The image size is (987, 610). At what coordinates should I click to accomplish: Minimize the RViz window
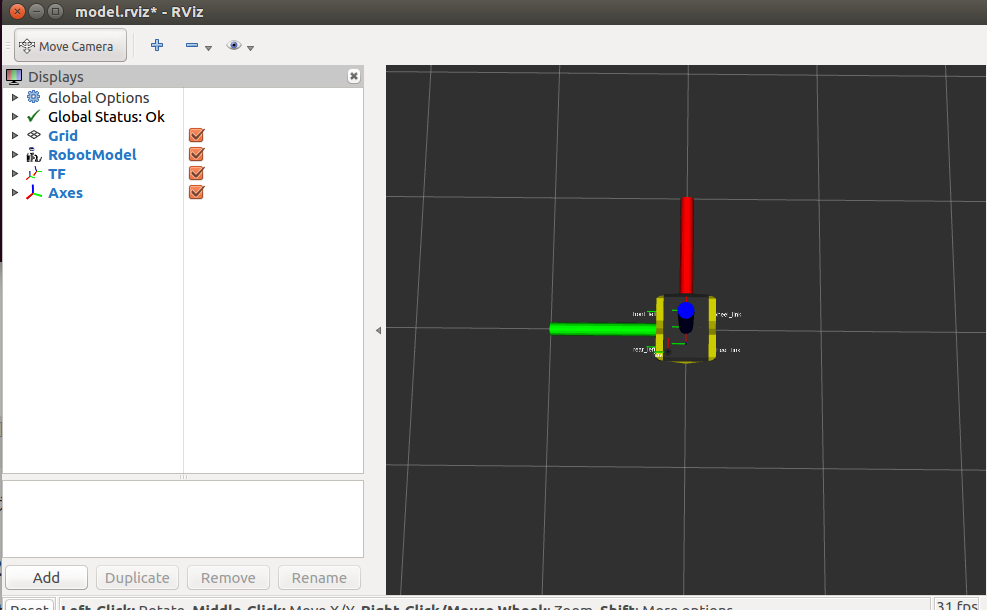tap(37, 11)
